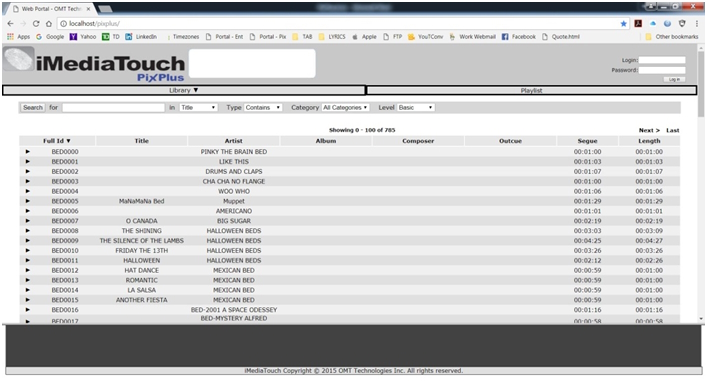Open the browser home page icon

tap(49, 23)
